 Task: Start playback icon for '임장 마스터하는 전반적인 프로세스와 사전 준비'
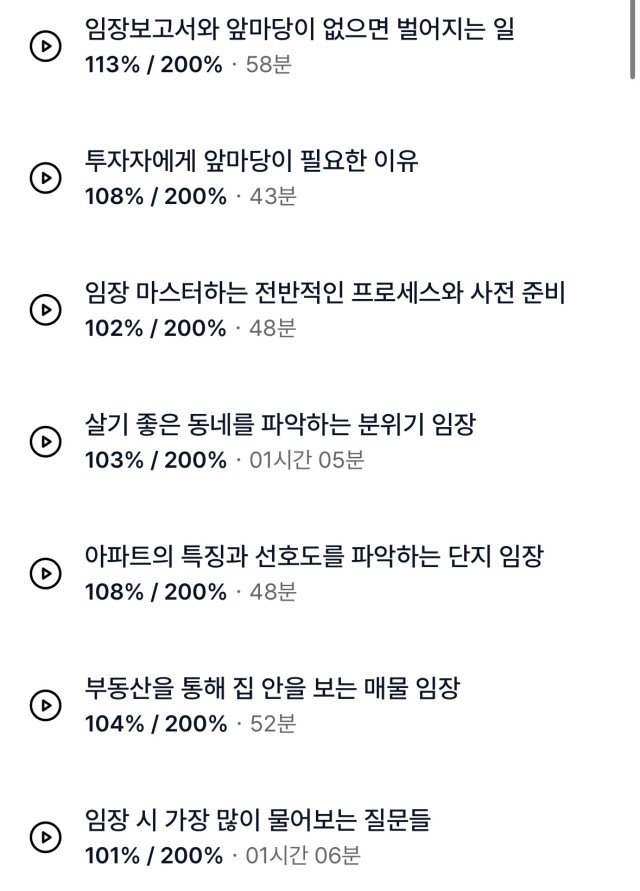(x=45, y=310)
